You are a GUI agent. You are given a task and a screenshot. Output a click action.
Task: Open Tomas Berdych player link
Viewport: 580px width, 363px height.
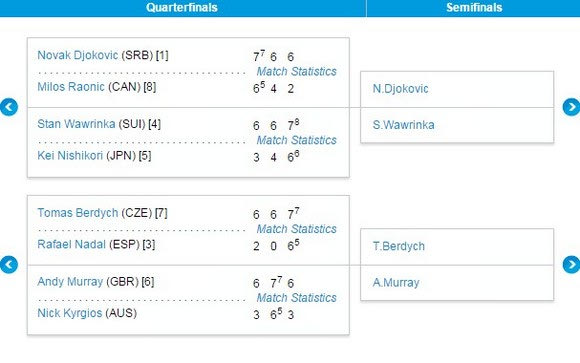78,213
